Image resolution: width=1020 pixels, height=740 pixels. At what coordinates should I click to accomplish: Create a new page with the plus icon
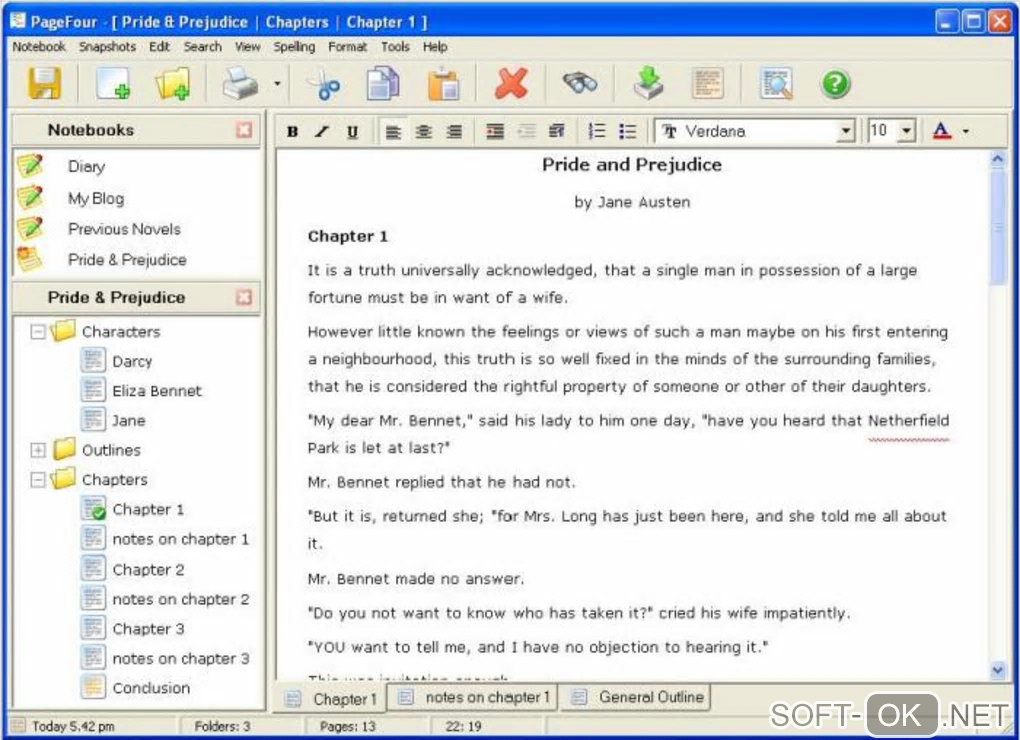click(x=113, y=84)
